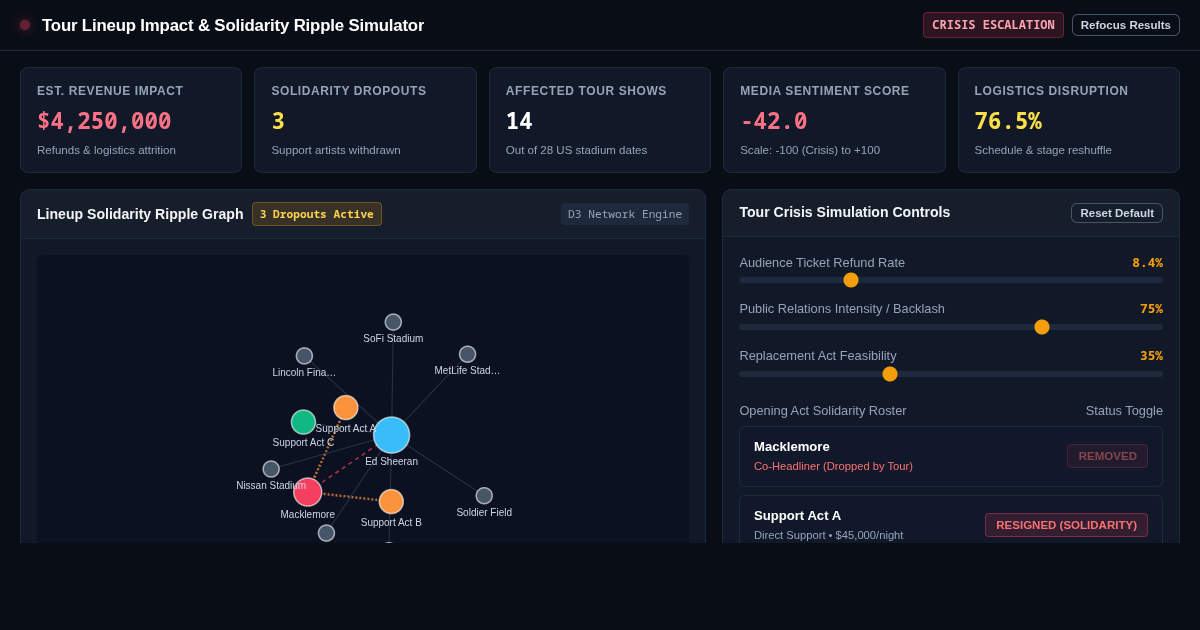Click the Opening Act Solidarity Roster heading
This screenshot has width=1200, height=630.
[823, 411]
